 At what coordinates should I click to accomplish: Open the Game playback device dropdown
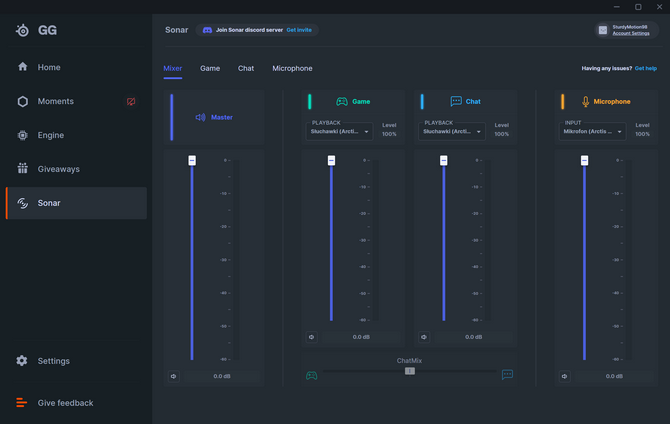pyautogui.click(x=339, y=131)
